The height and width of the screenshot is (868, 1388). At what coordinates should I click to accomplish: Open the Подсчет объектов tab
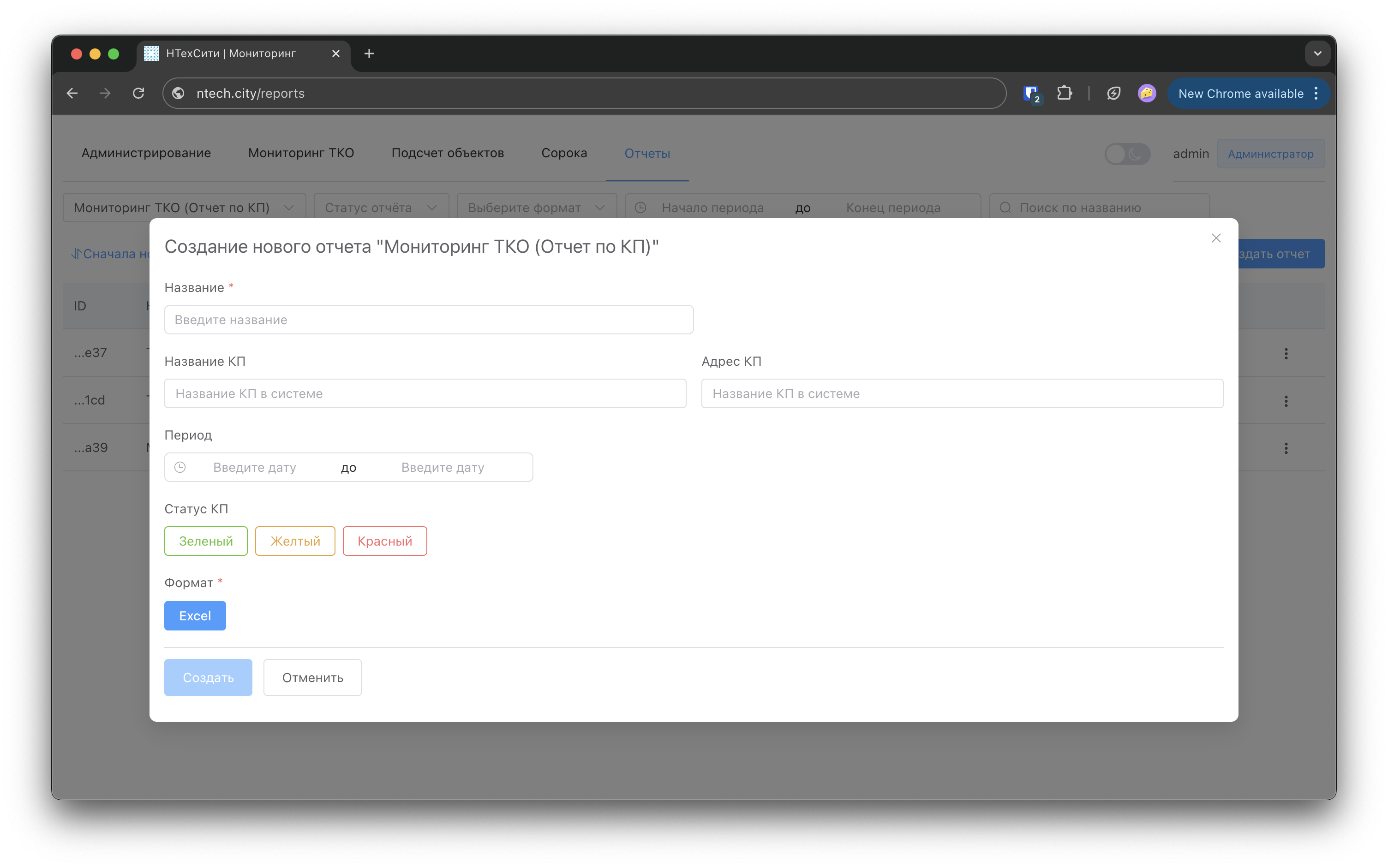[x=447, y=153]
